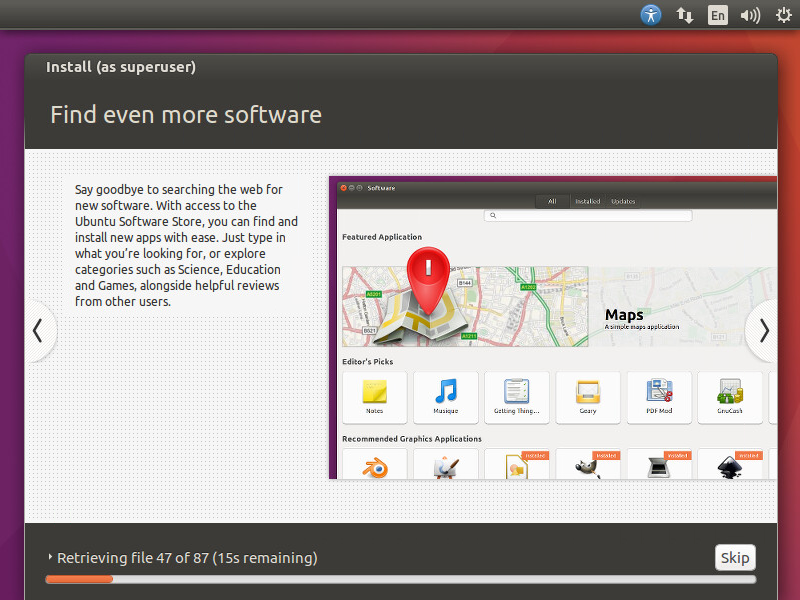Go back to the previous installer slide

pyautogui.click(x=38, y=331)
